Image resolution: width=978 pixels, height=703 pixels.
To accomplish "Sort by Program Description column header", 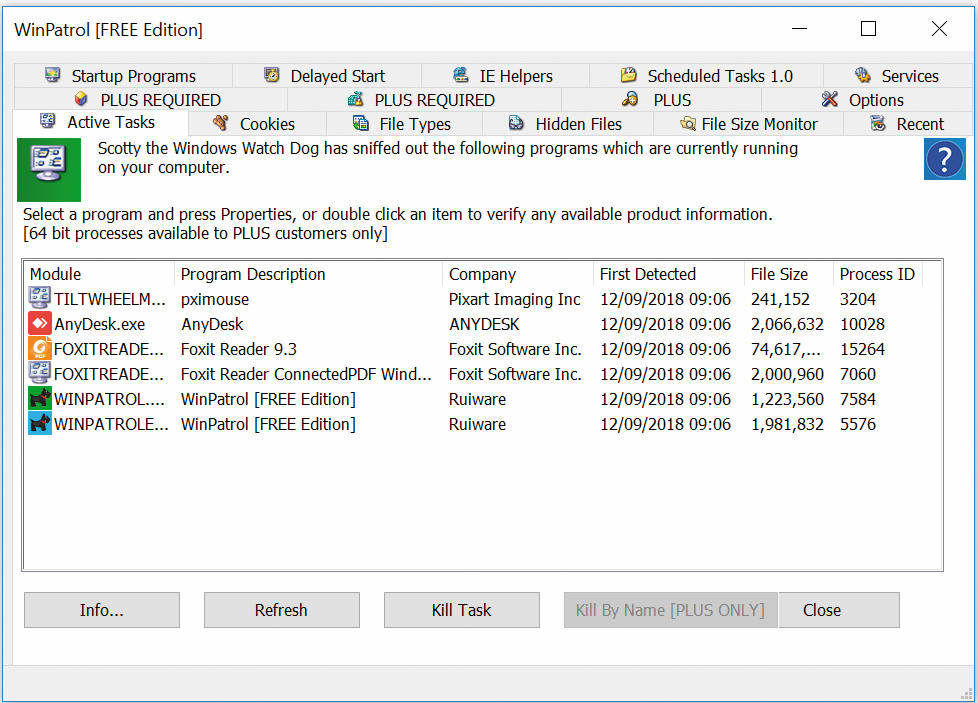I will coord(309,274).
